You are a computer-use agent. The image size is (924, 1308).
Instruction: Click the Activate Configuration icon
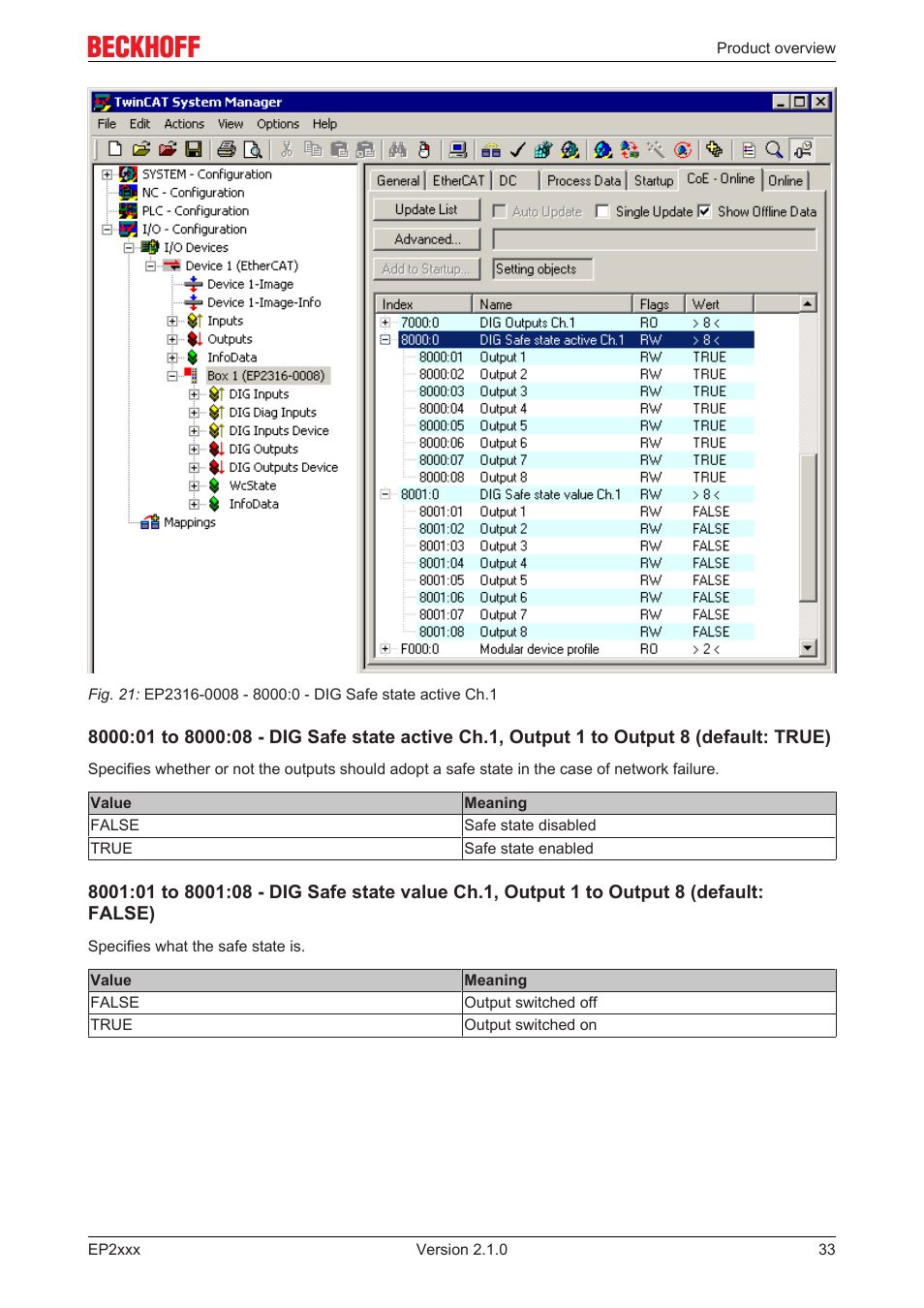[543, 149]
